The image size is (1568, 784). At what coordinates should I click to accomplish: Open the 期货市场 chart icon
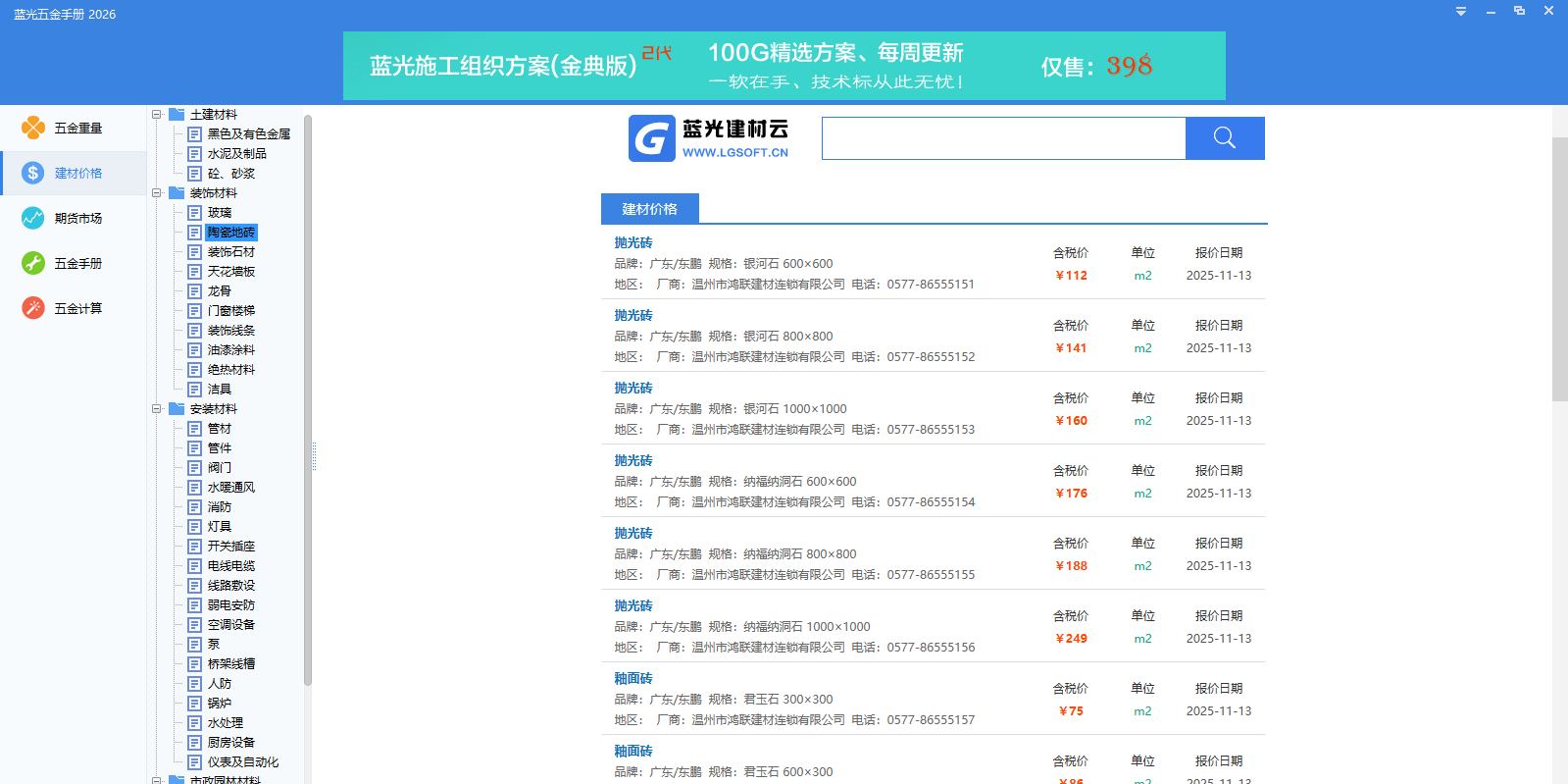click(x=33, y=218)
